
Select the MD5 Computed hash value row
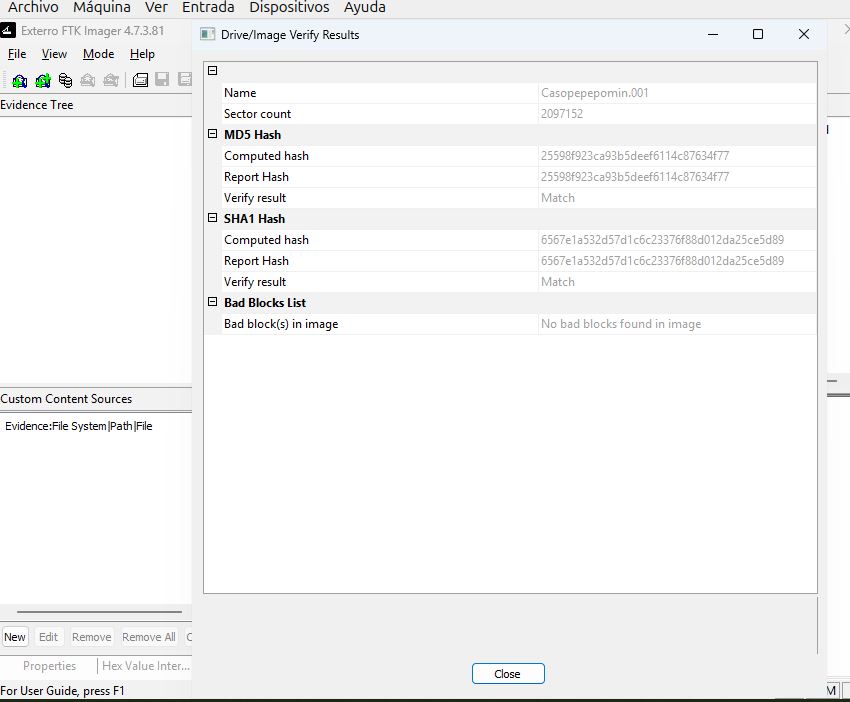coord(634,156)
